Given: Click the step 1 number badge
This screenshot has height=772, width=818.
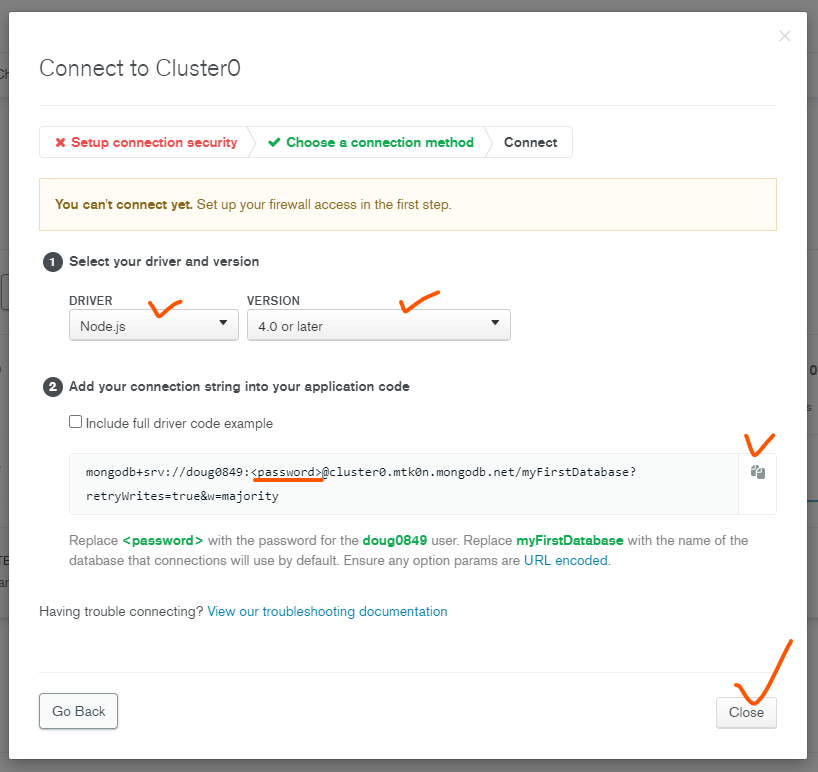Looking at the screenshot, I should 52,262.
